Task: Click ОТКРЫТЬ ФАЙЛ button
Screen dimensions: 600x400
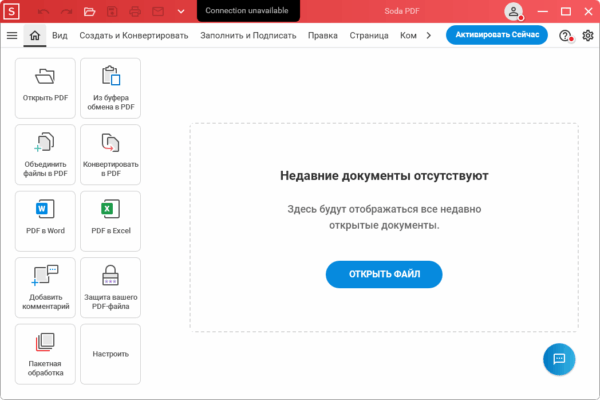Action: click(384, 274)
